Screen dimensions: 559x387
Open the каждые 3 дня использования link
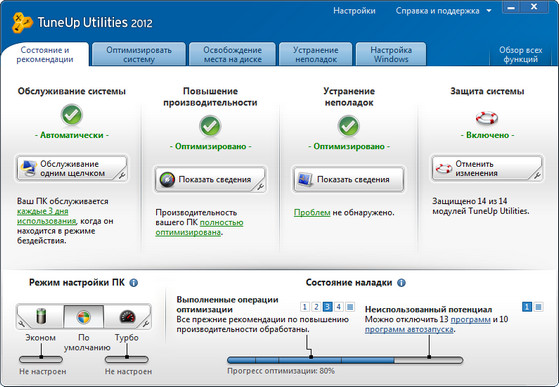(47, 216)
